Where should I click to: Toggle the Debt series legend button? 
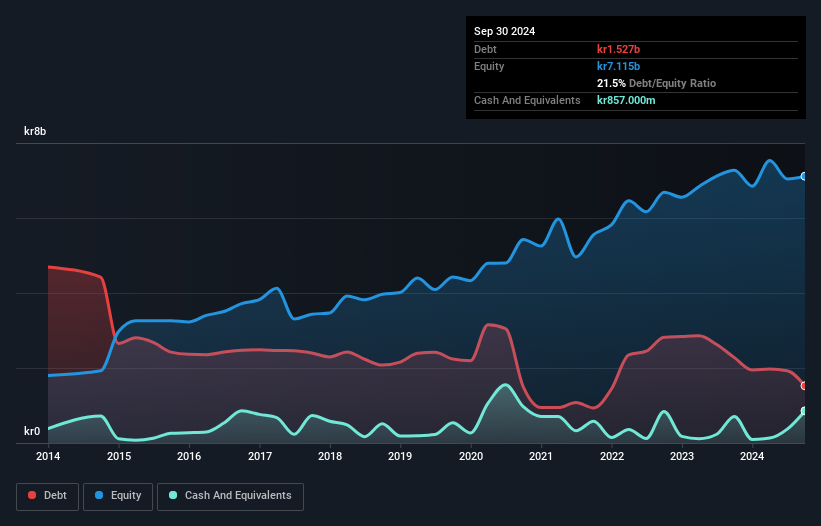point(47,496)
